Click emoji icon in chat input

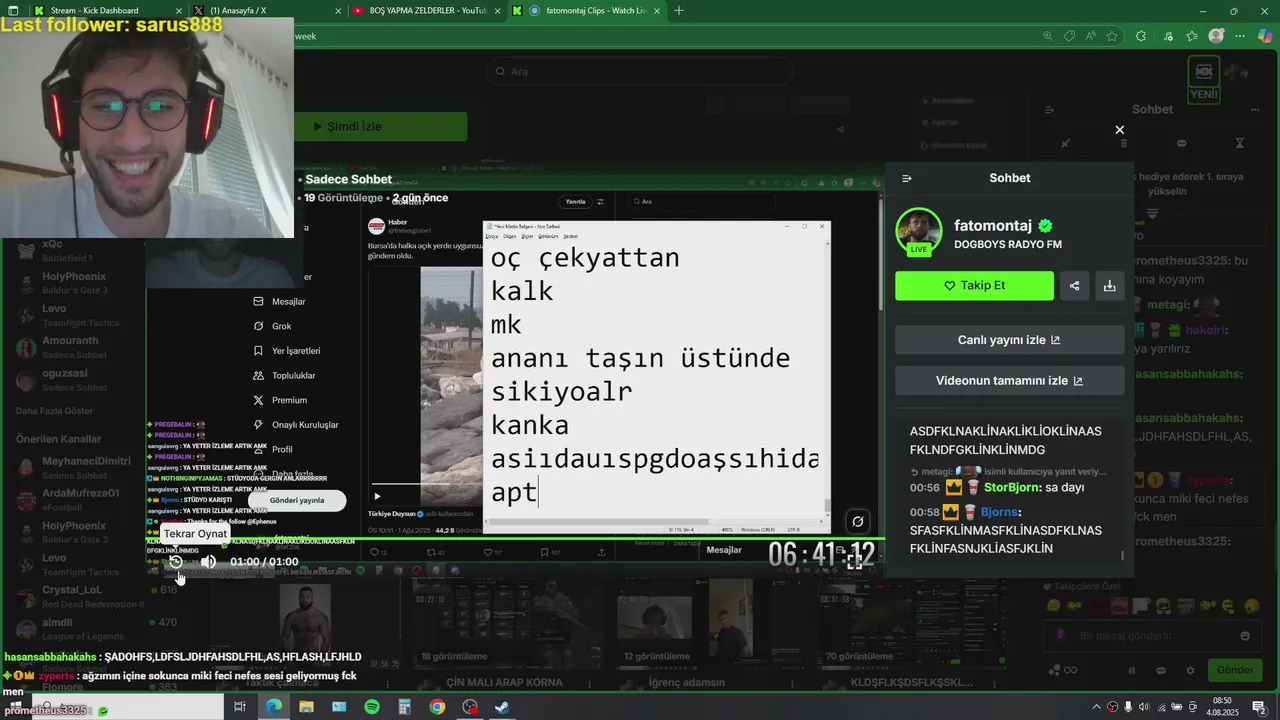pos(1245,636)
